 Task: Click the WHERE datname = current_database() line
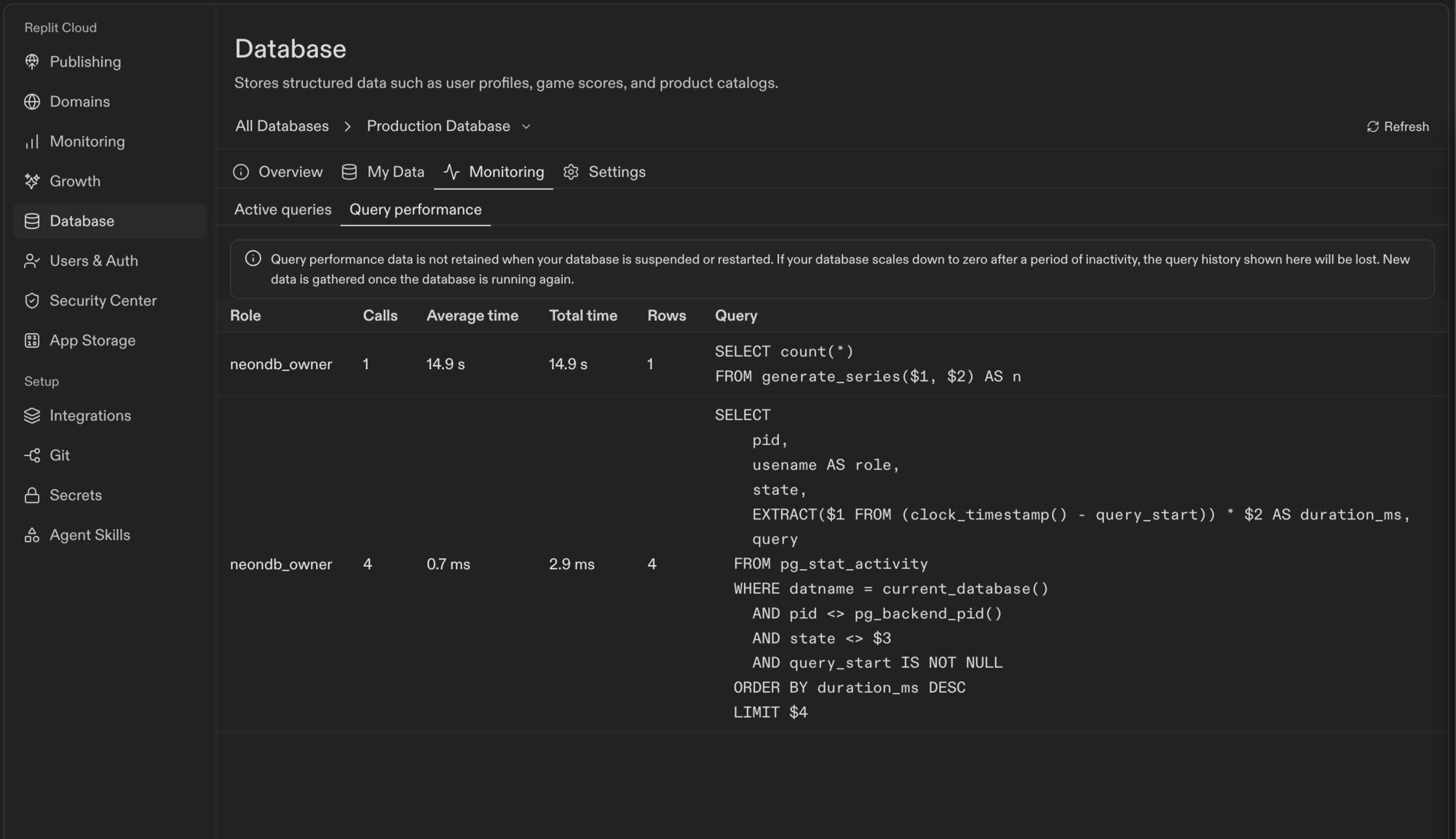point(891,589)
